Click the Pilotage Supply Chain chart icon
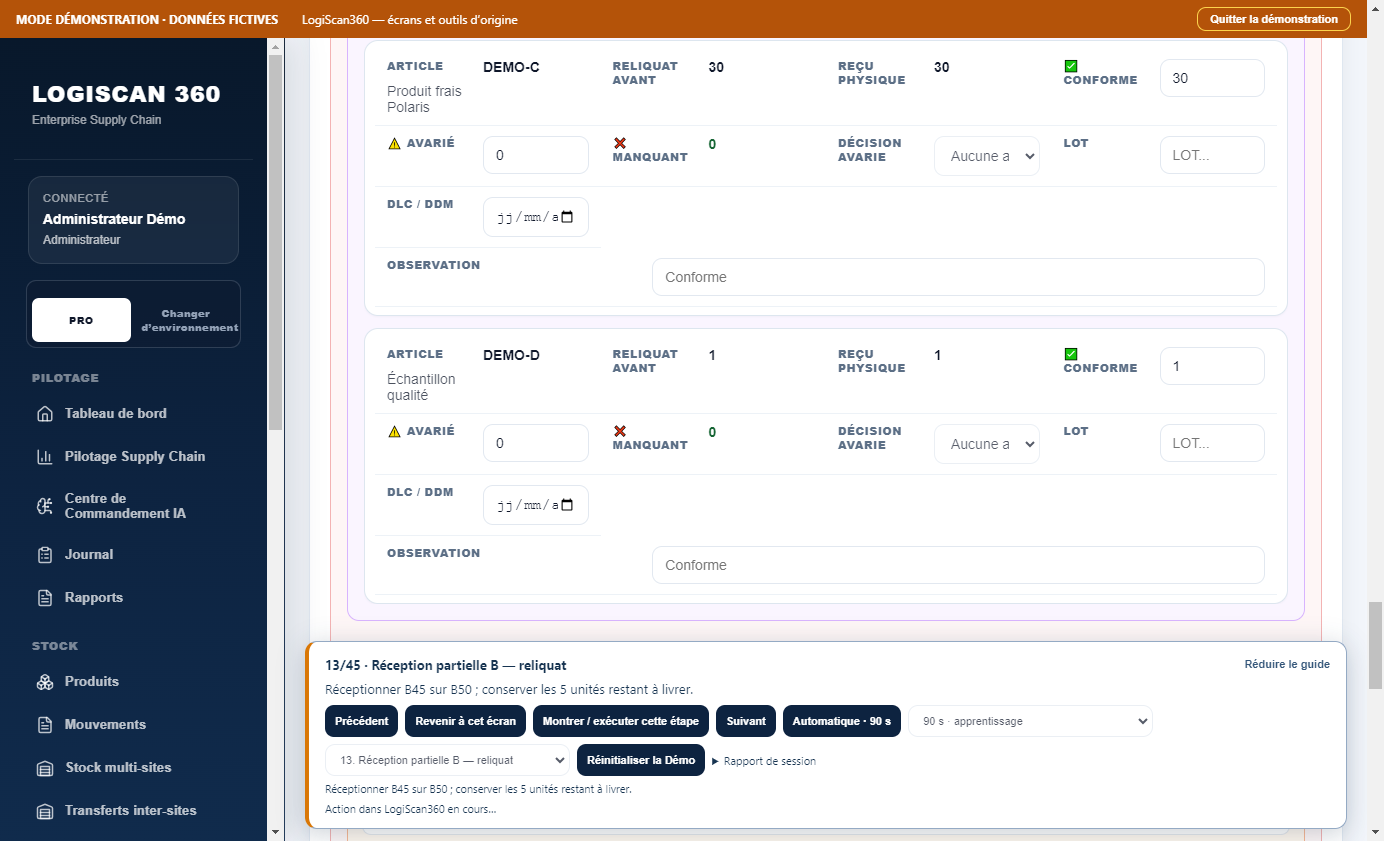1384x841 pixels. [44, 457]
